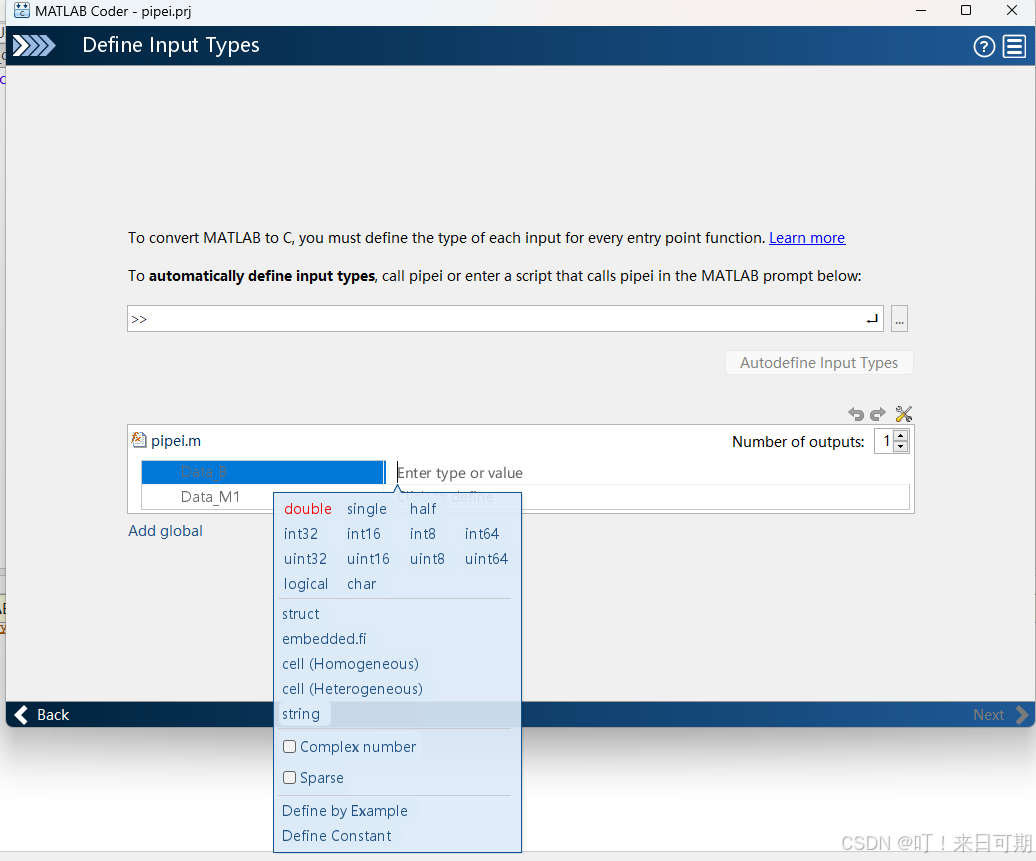
Task: Choose int16 type option
Action: 363,534
